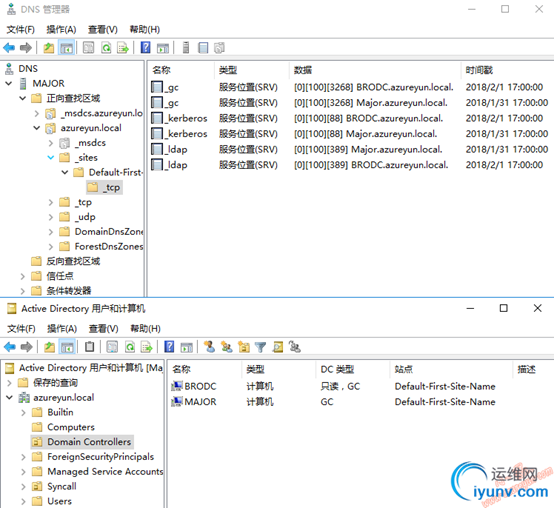The height and width of the screenshot is (508, 554).
Task: Sort DNS records by 时间戳 column header
Action: [x=507, y=70]
